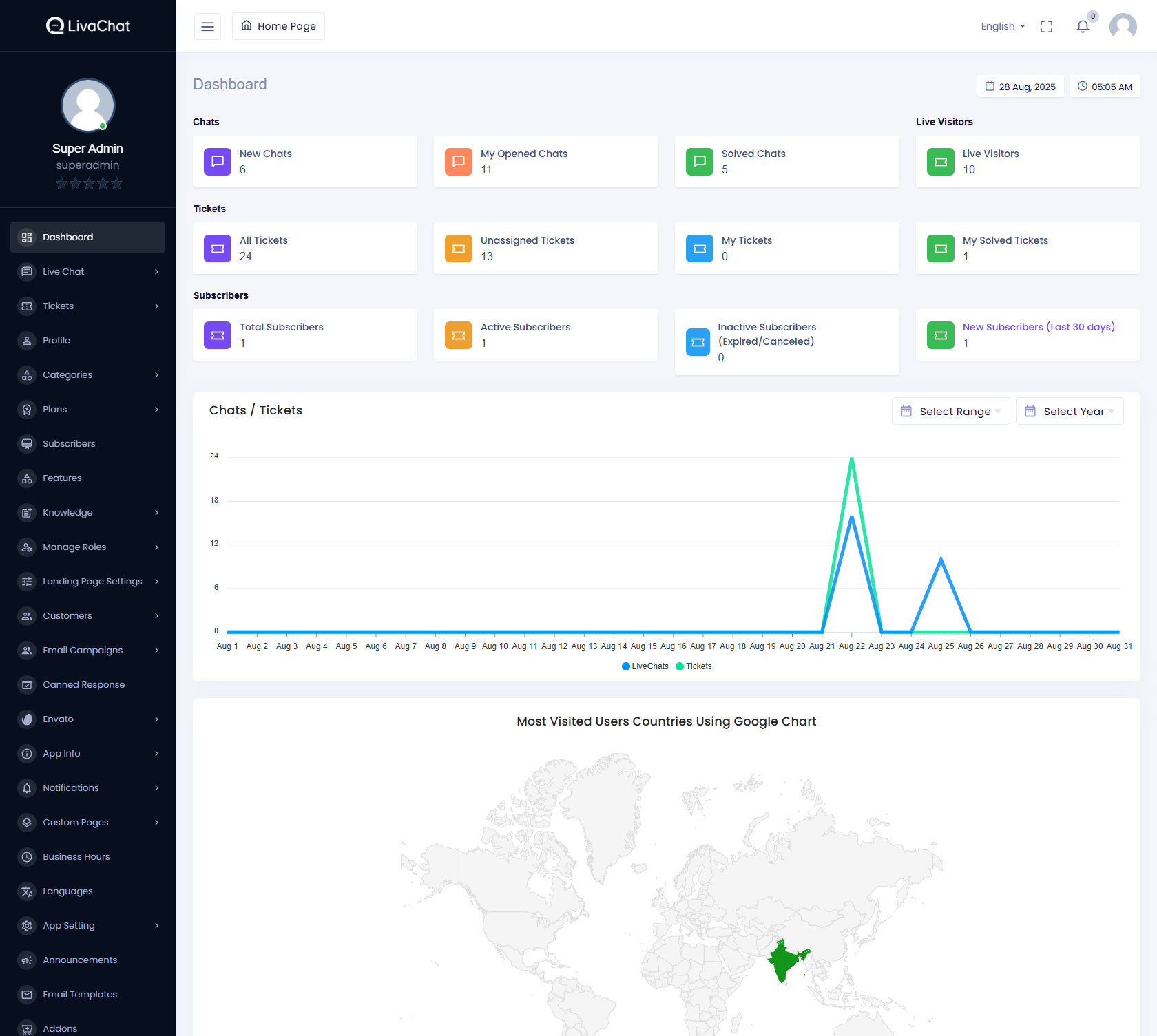Click the Live Visitors green icon

tap(941, 162)
